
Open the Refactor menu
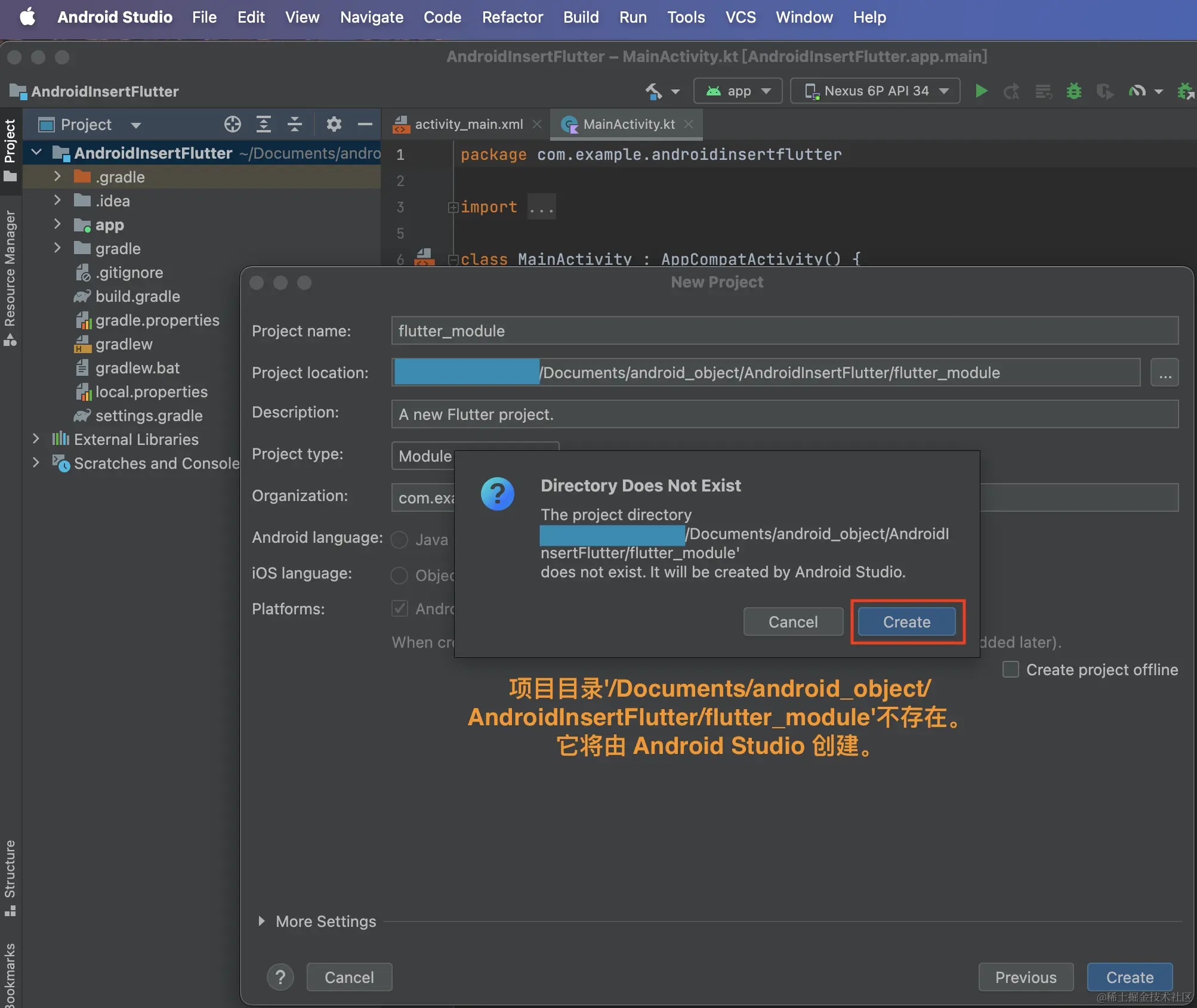[512, 17]
